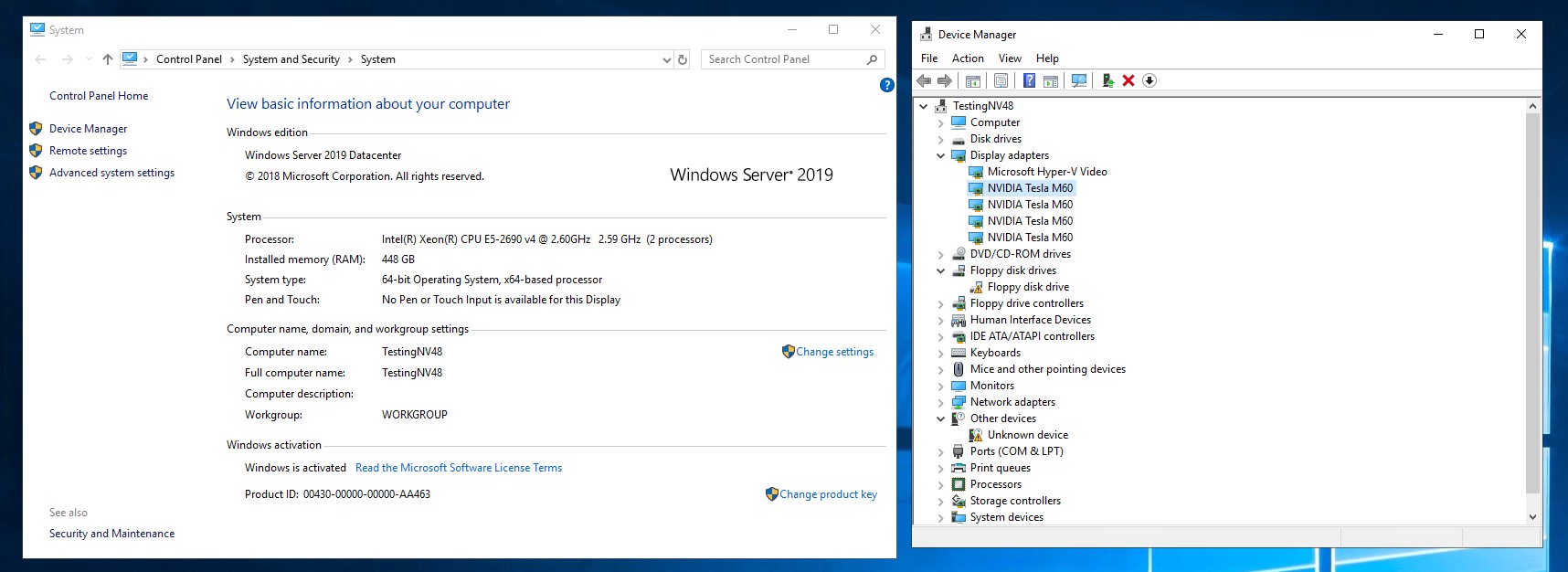
Task: Collapse the Display adapters node
Action: tap(940, 156)
